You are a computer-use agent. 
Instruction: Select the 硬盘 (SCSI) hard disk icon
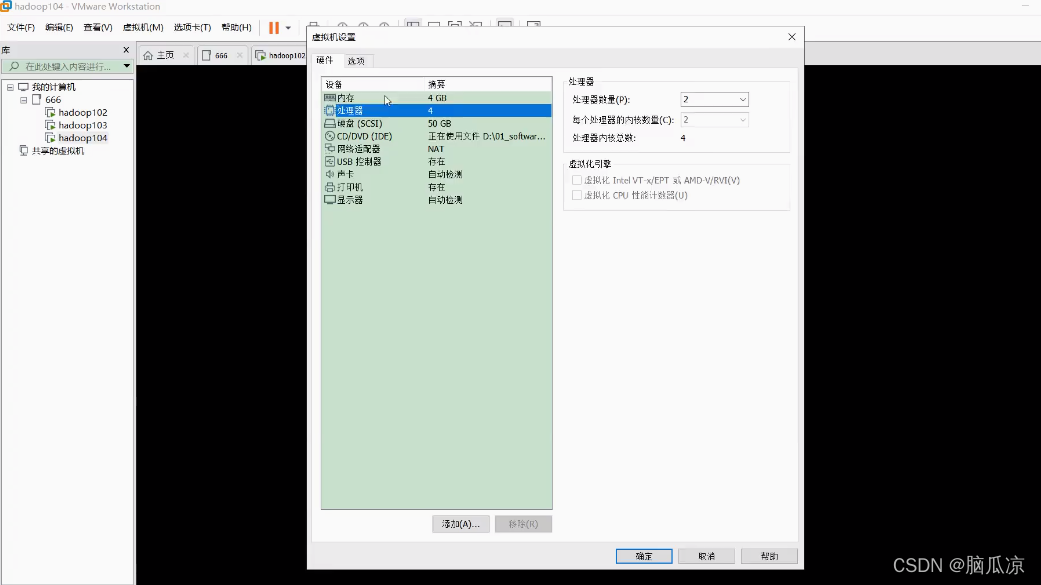pyautogui.click(x=329, y=124)
